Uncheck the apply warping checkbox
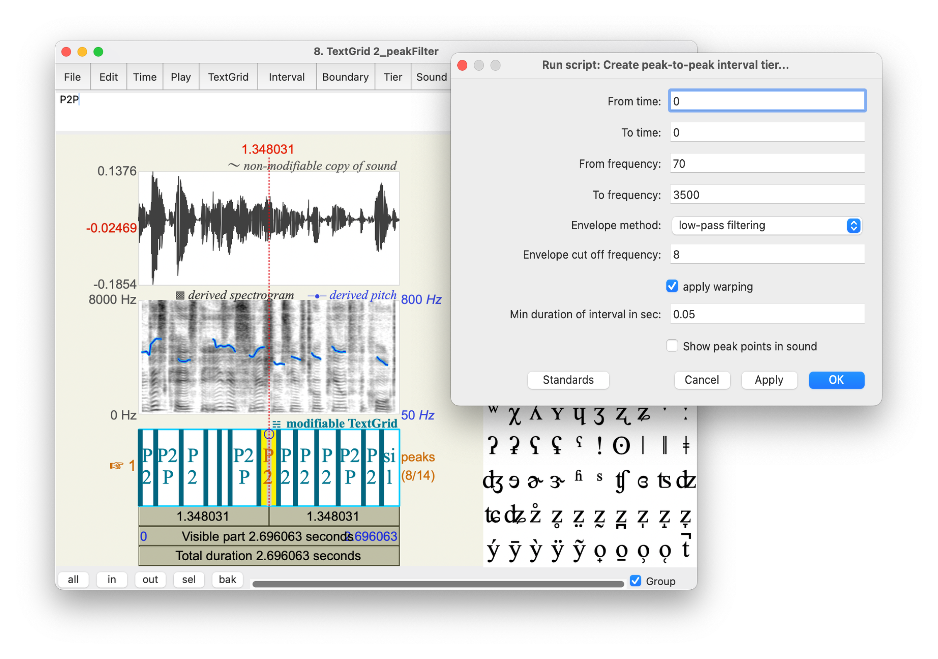This screenshot has width=938, height=659. [x=673, y=286]
